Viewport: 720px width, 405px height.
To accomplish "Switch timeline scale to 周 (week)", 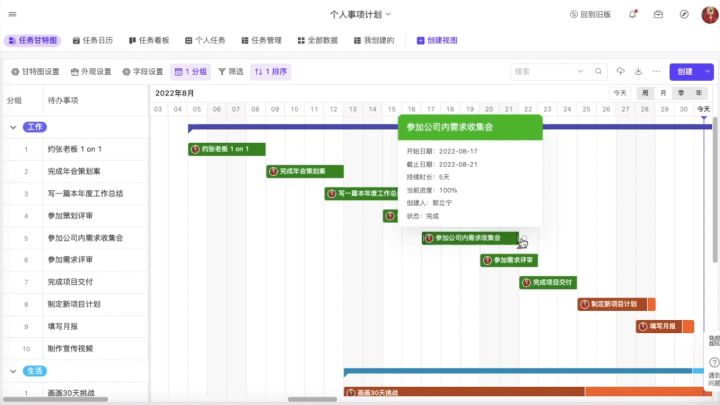I will (645, 93).
